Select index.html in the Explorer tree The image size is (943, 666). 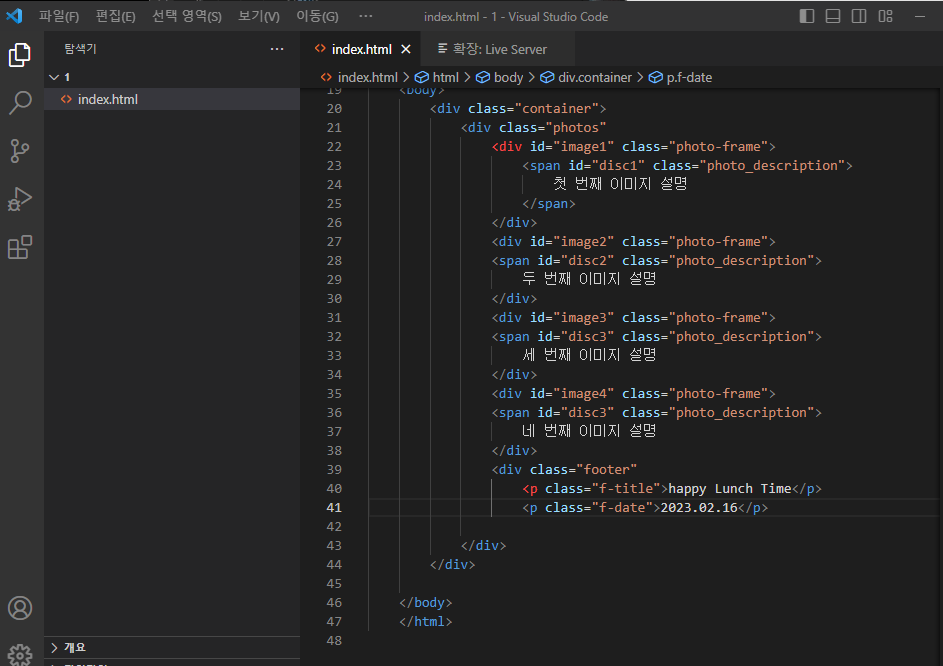[172, 99]
